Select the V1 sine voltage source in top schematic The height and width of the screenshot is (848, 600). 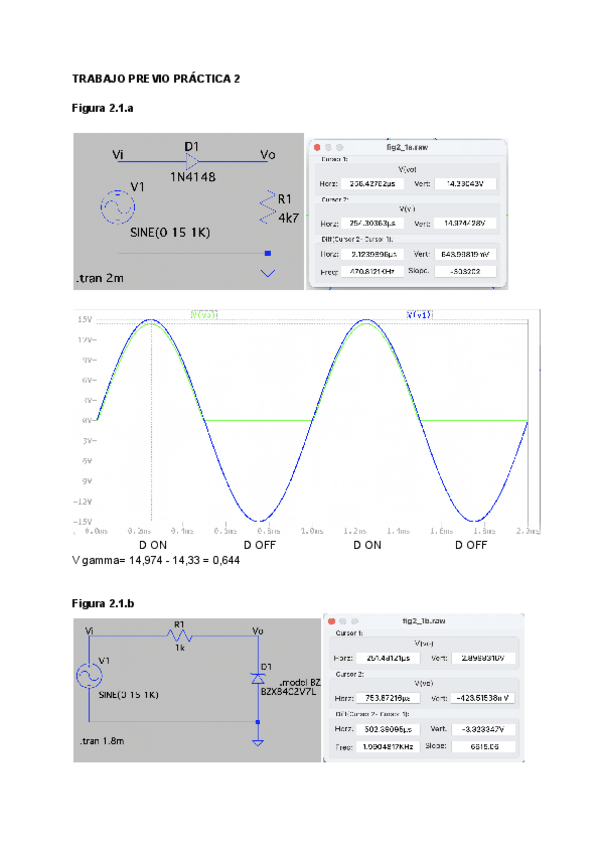point(119,207)
